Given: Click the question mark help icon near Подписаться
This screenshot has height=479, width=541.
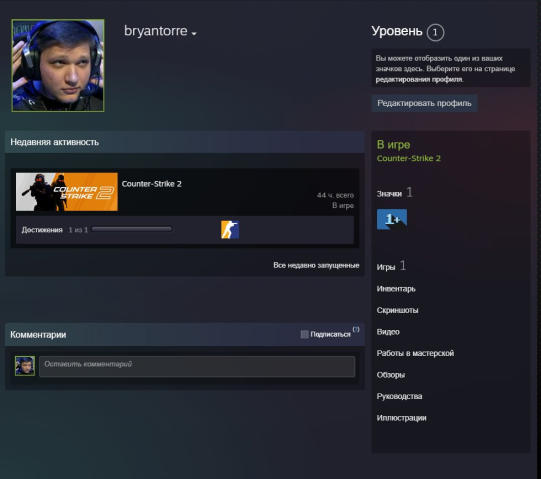Looking at the screenshot, I should 356,329.
